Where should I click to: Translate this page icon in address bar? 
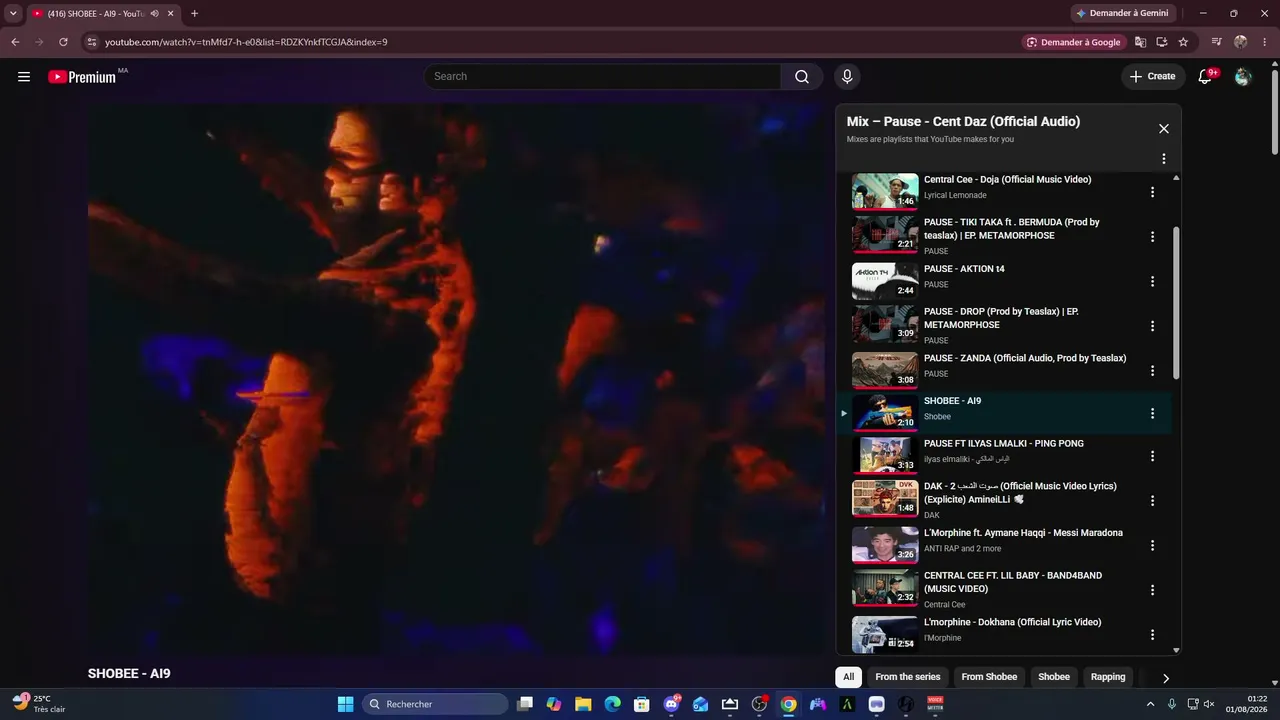coord(1140,42)
